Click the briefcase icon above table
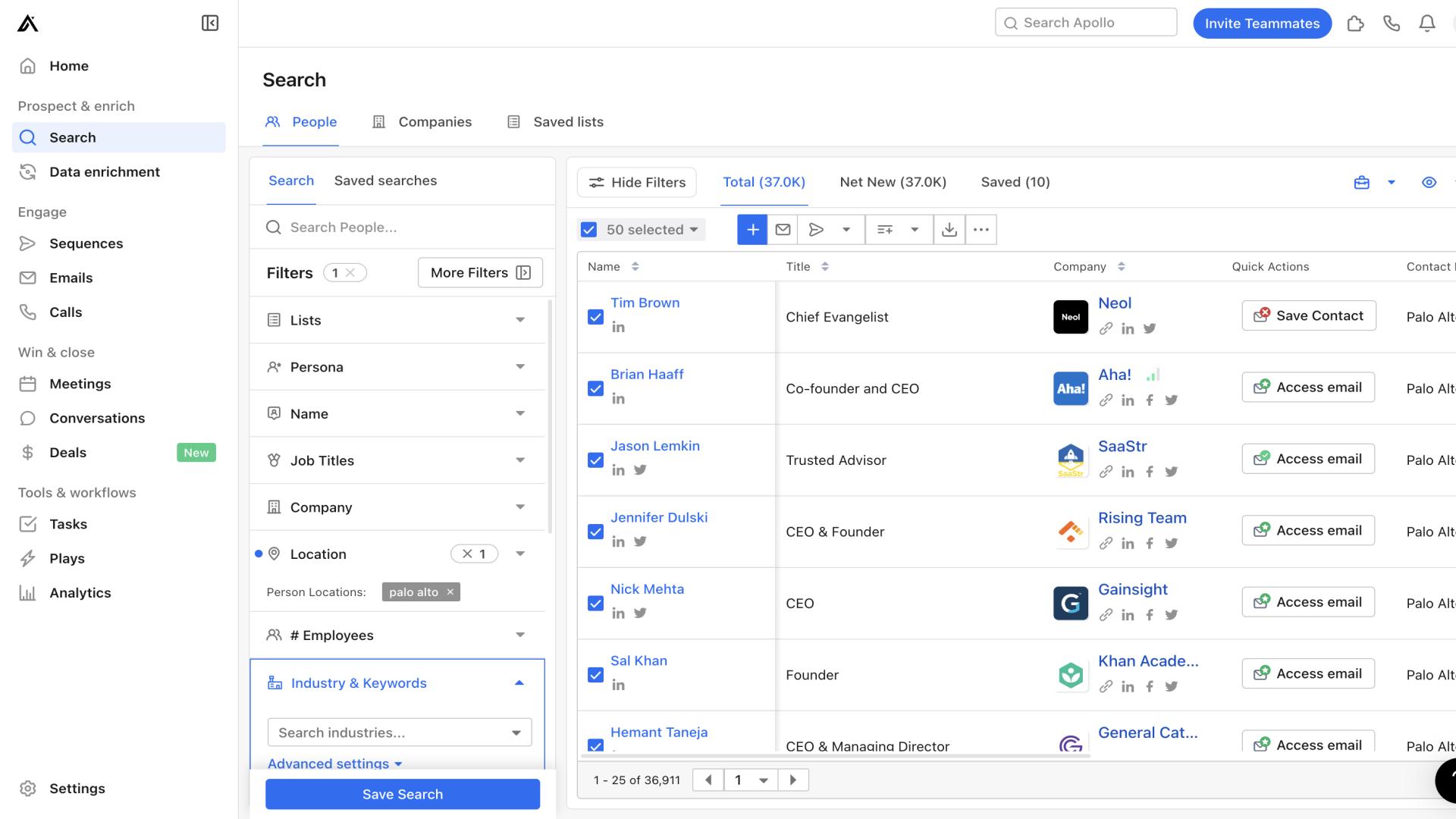 [1361, 183]
